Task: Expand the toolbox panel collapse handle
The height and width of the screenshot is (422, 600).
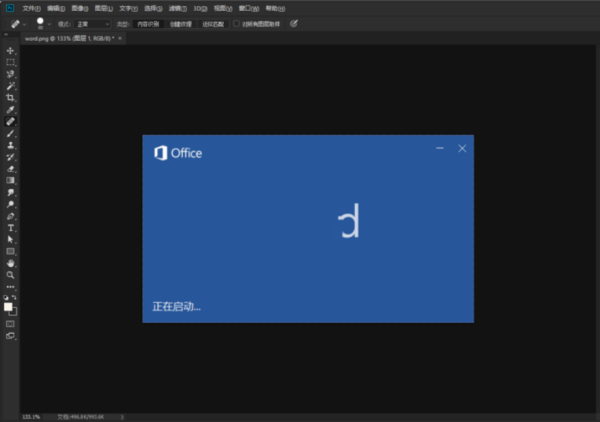Action: pos(6,34)
